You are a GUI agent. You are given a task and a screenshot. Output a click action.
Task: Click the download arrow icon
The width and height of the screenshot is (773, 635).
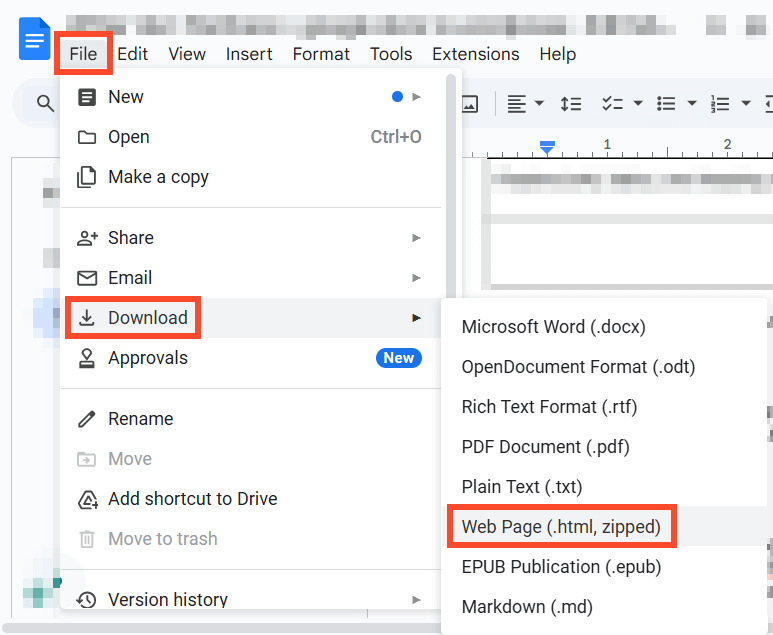coord(87,318)
